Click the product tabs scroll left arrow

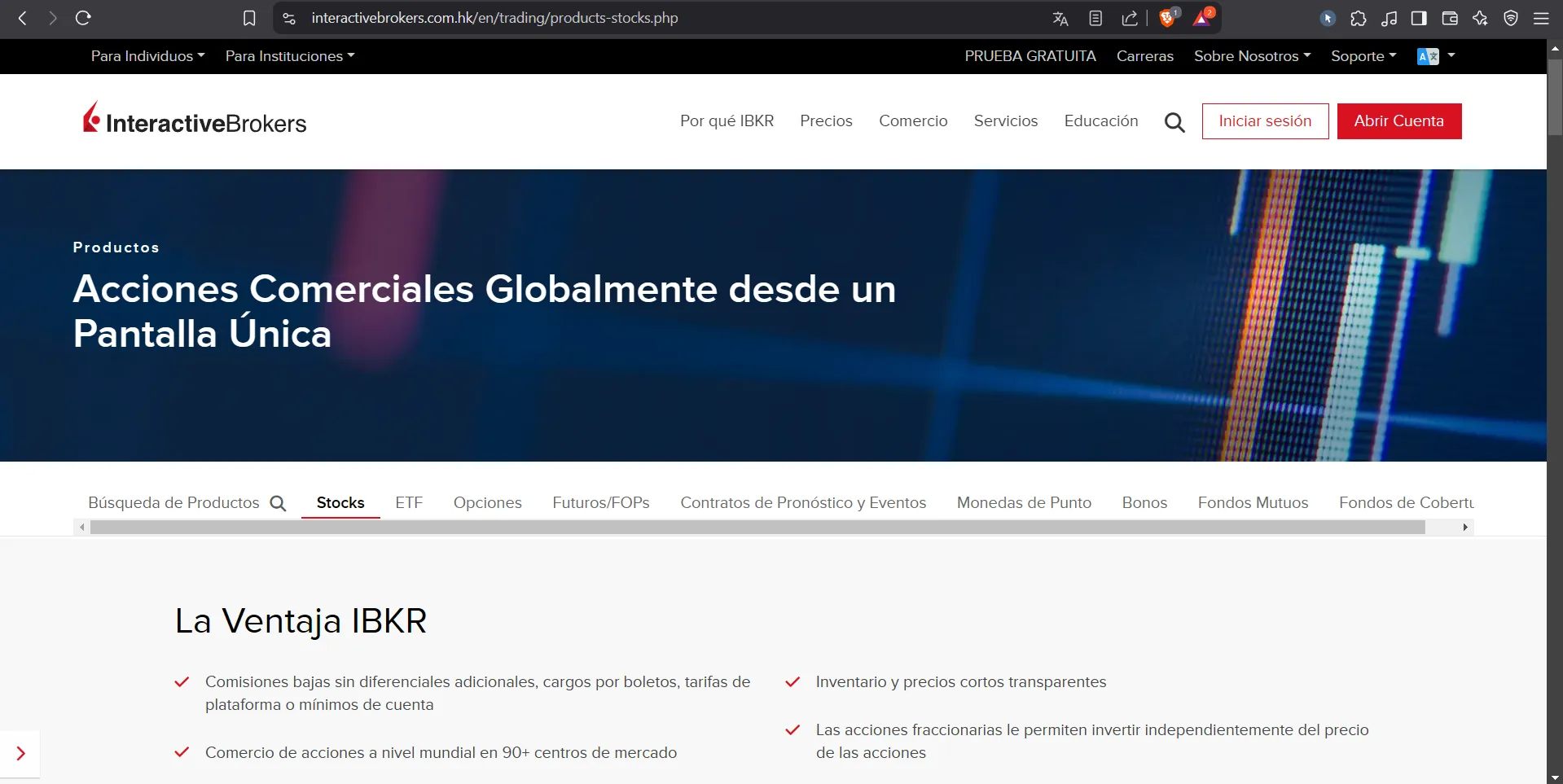pyautogui.click(x=82, y=528)
